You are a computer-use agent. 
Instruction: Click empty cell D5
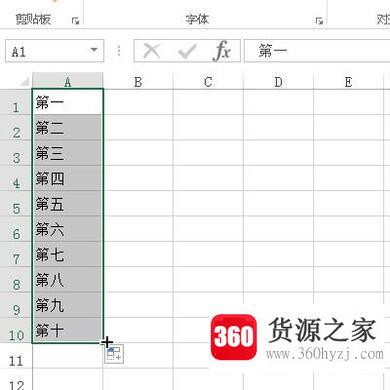[279, 203]
